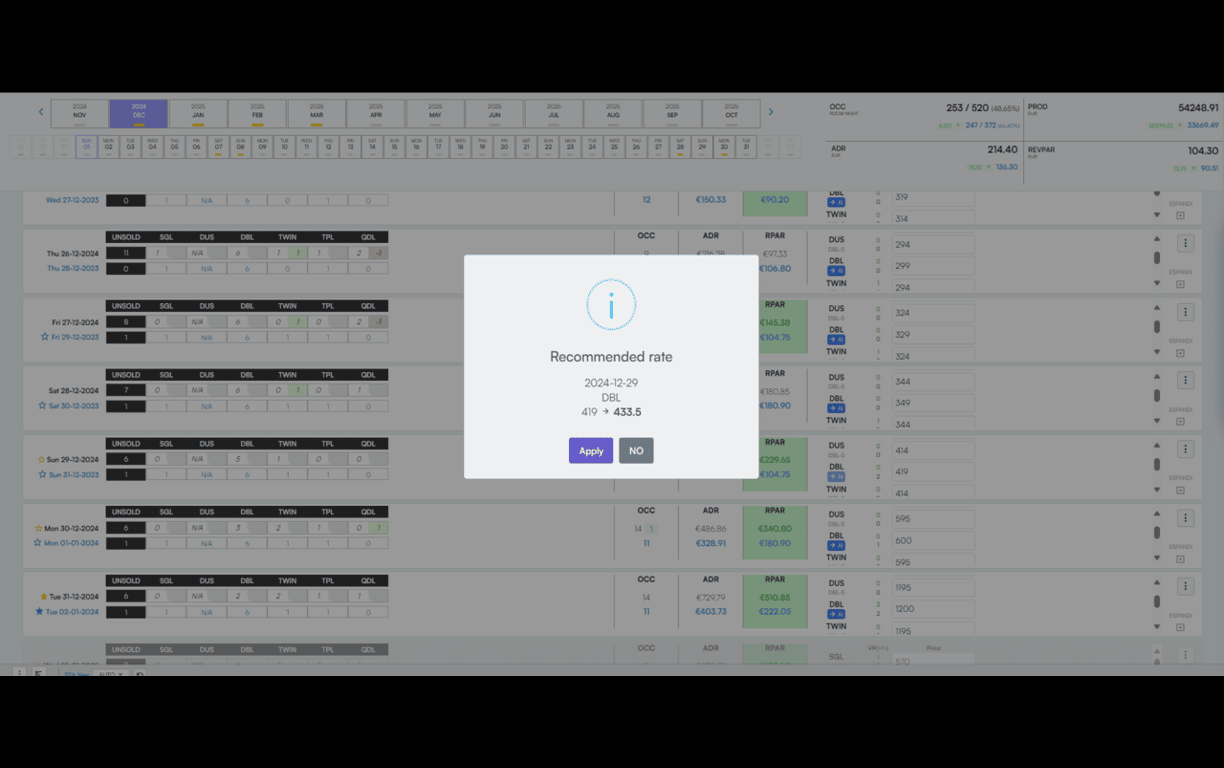Select the 2025 OCT month tab

tap(731, 112)
